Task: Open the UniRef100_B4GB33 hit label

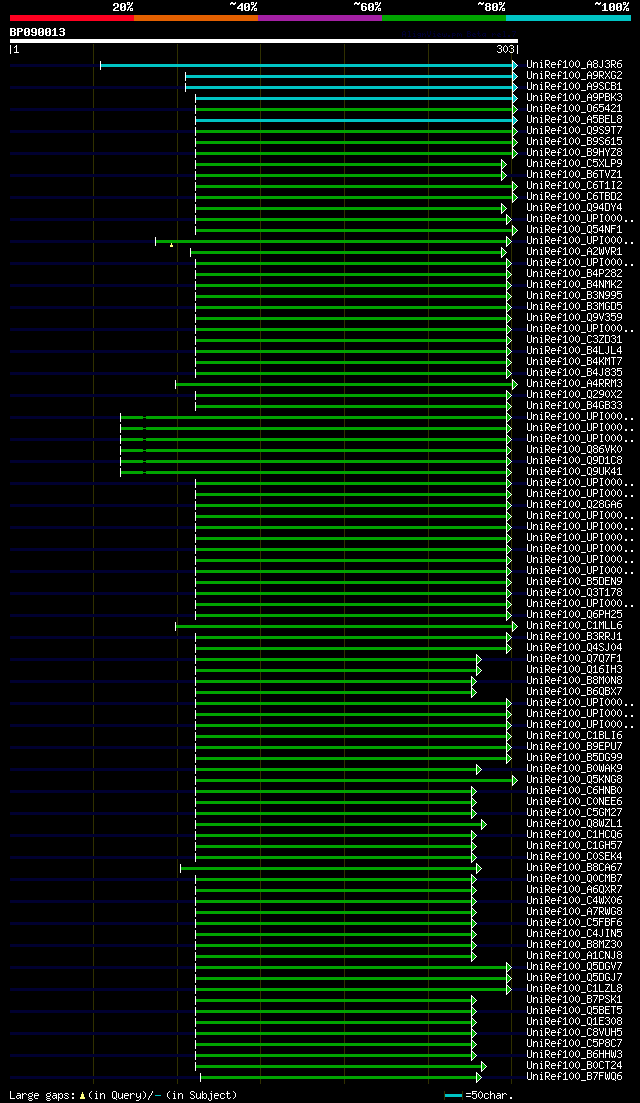Action: [x=574, y=406]
